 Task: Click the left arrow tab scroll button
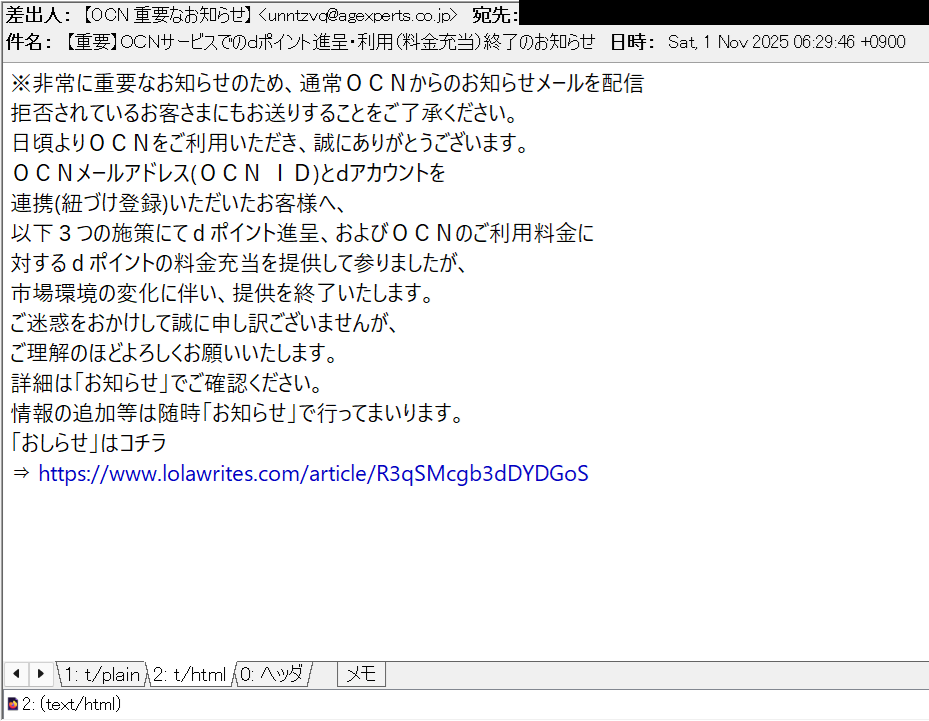click(x=17, y=674)
